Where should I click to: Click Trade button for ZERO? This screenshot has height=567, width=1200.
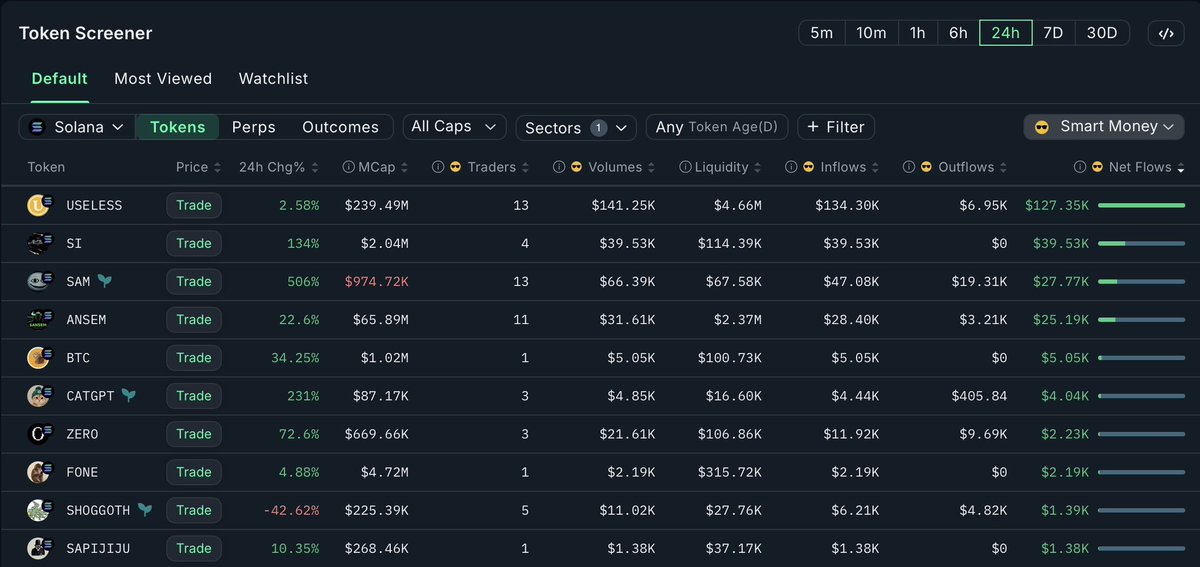pyautogui.click(x=194, y=433)
